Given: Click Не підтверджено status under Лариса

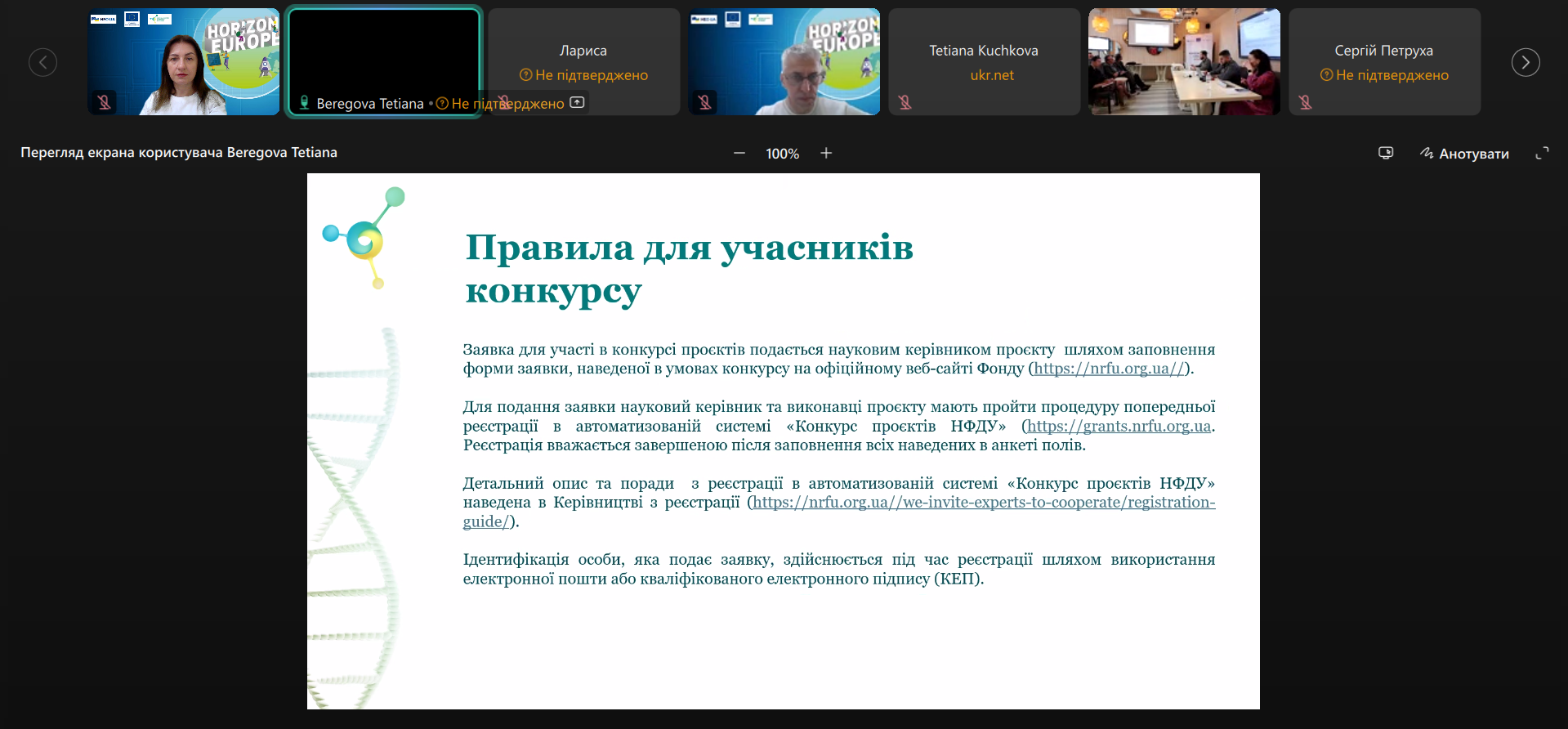Looking at the screenshot, I should point(583,75).
